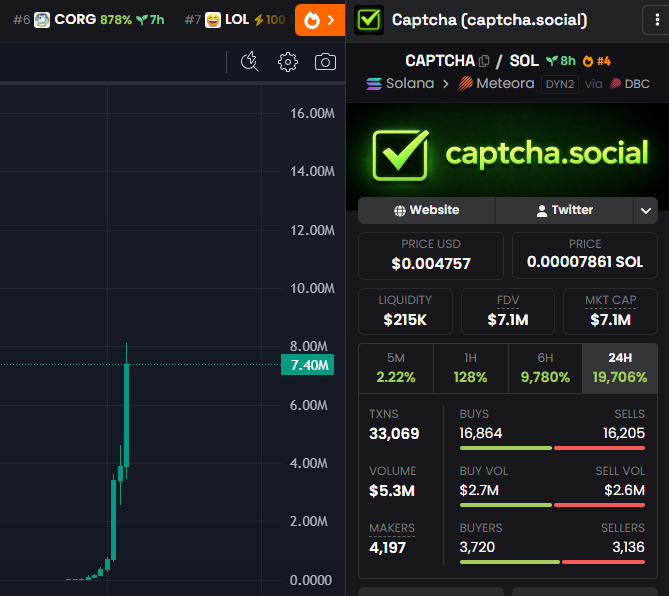
Task: Click the Meteora DEX logo
Action: 465,84
